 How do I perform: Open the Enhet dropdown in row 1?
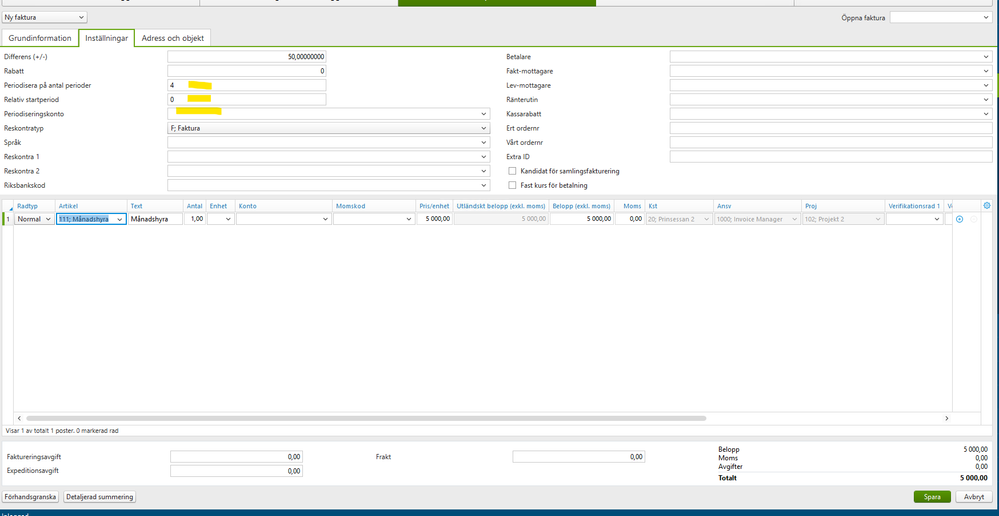click(x=221, y=219)
